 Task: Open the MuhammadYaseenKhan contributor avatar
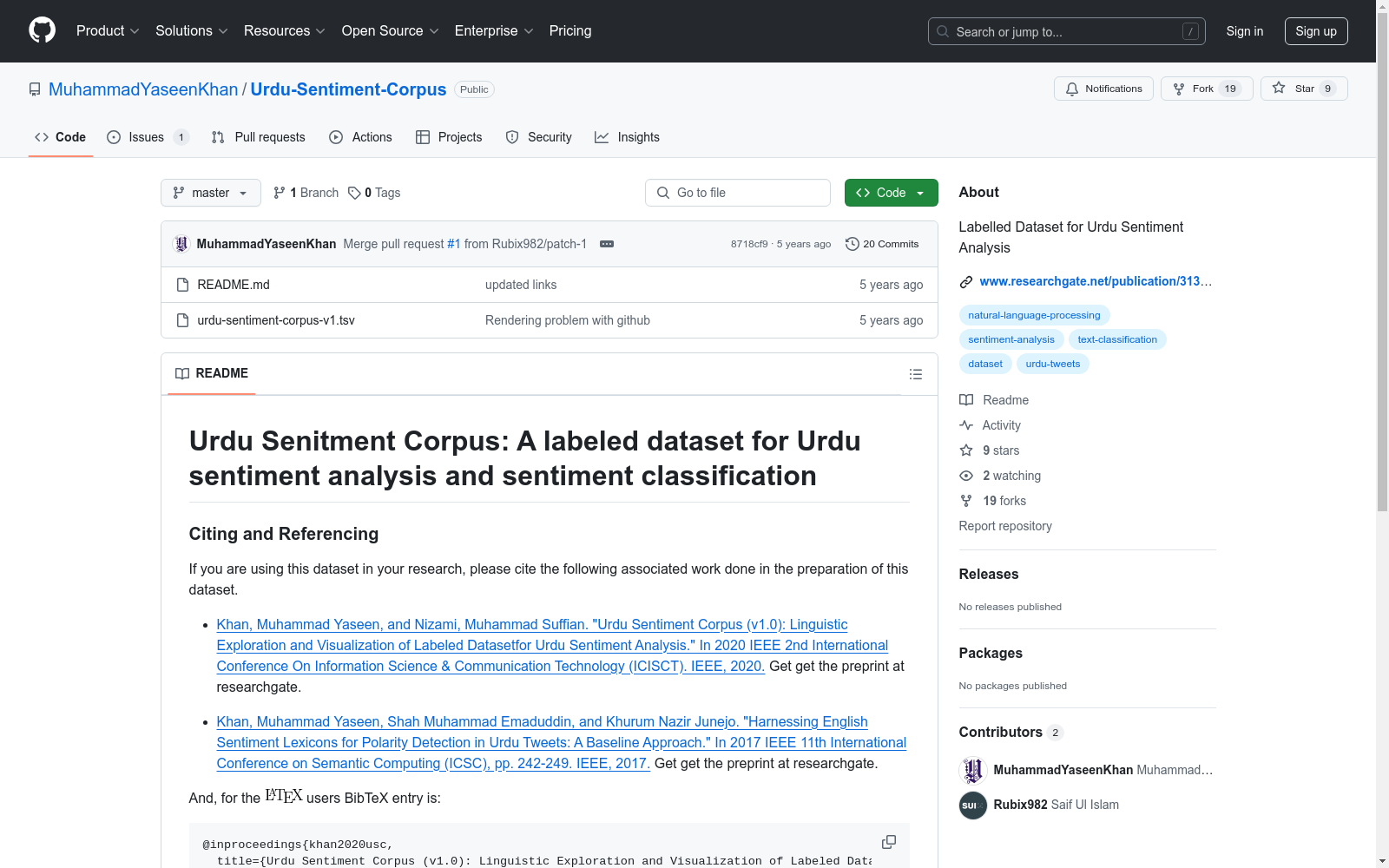coord(973,770)
